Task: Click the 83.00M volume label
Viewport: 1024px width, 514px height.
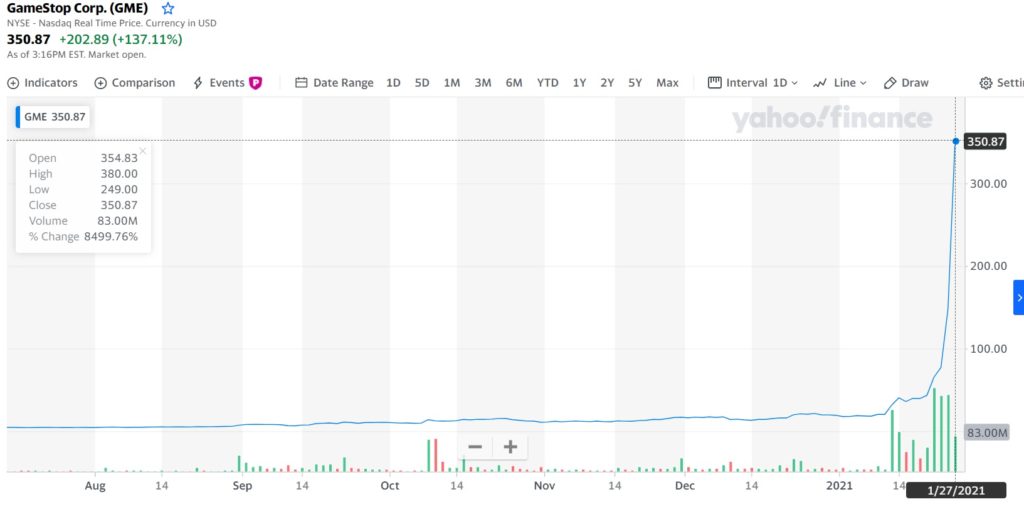Action: tap(986, 433)
